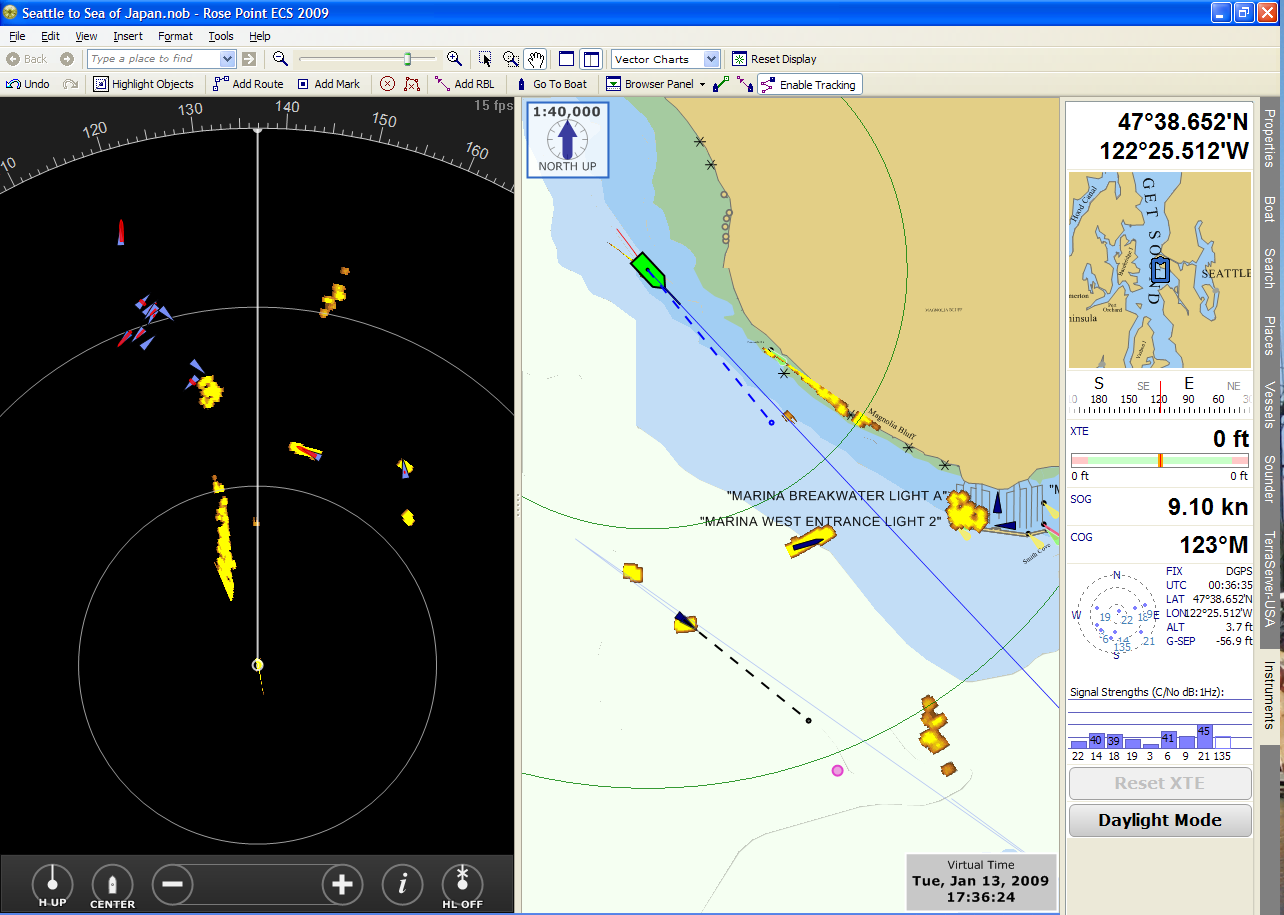Open the Browser Panel dropdown arrow
1284x915 pixels.
tap(704, 84)
